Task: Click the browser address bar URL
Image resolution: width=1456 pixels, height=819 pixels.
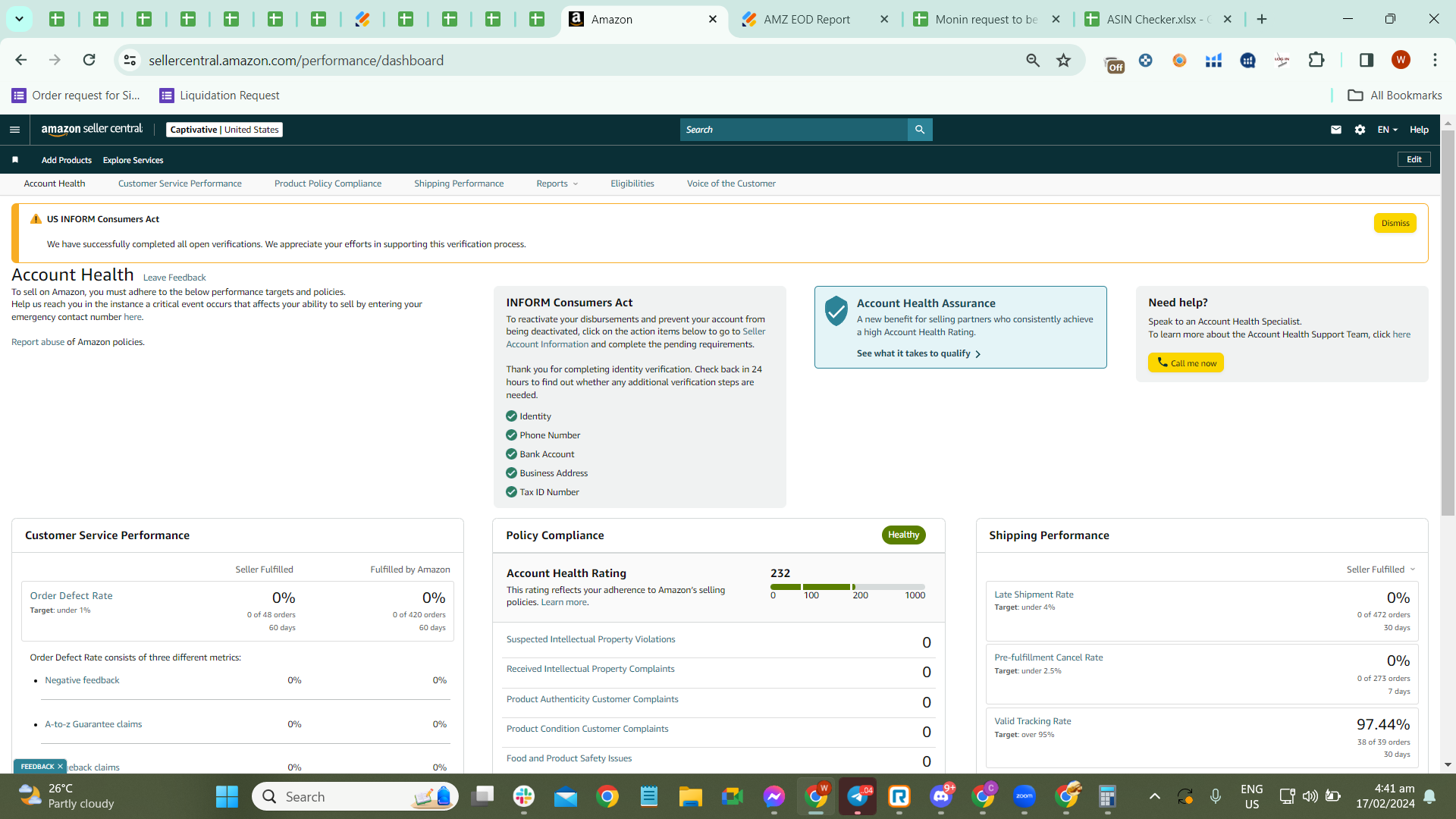Action: (x=296, y=60)
